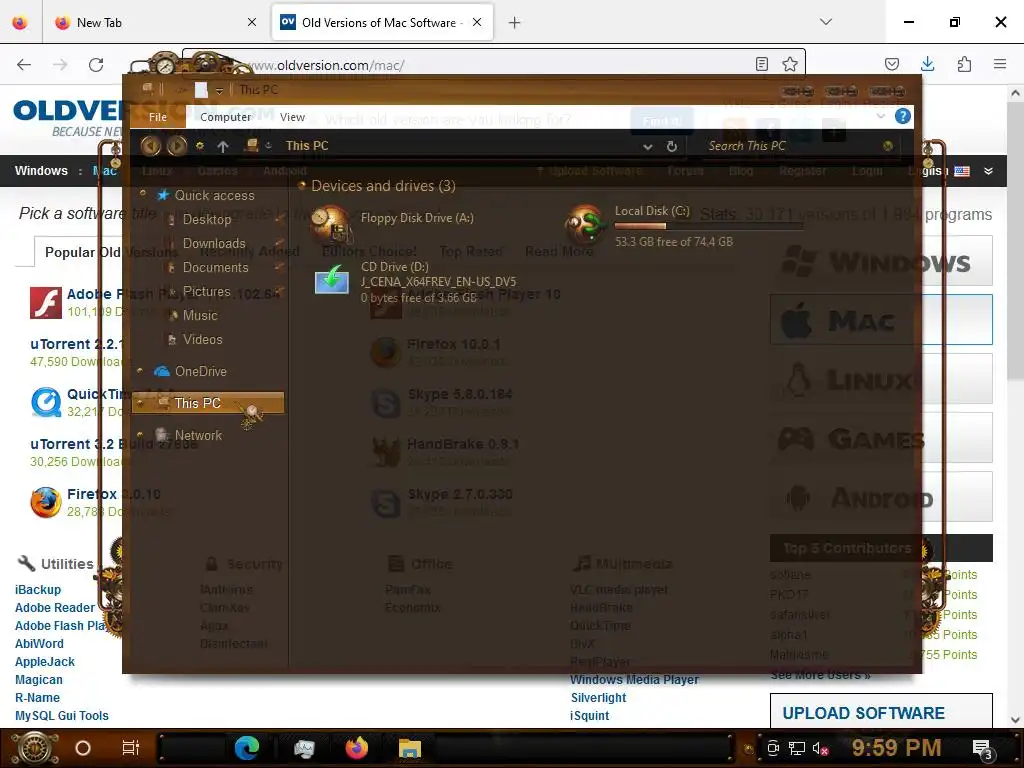Open a new Firefox tab with plus
The image size is (1024, 768).
[x=515, y=23]
